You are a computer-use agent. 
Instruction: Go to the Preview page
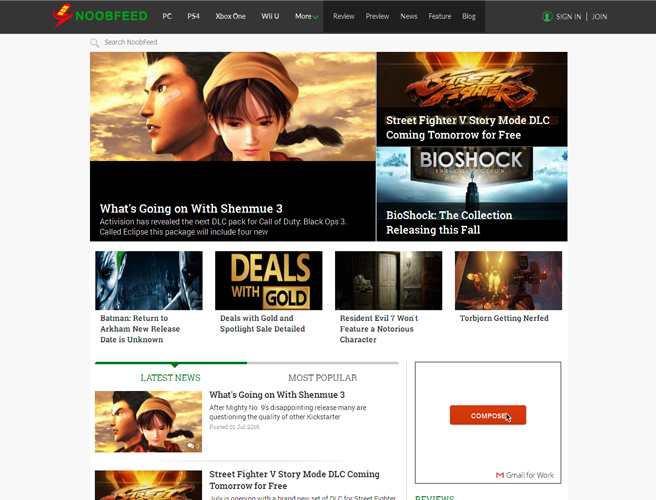[377, 16]
